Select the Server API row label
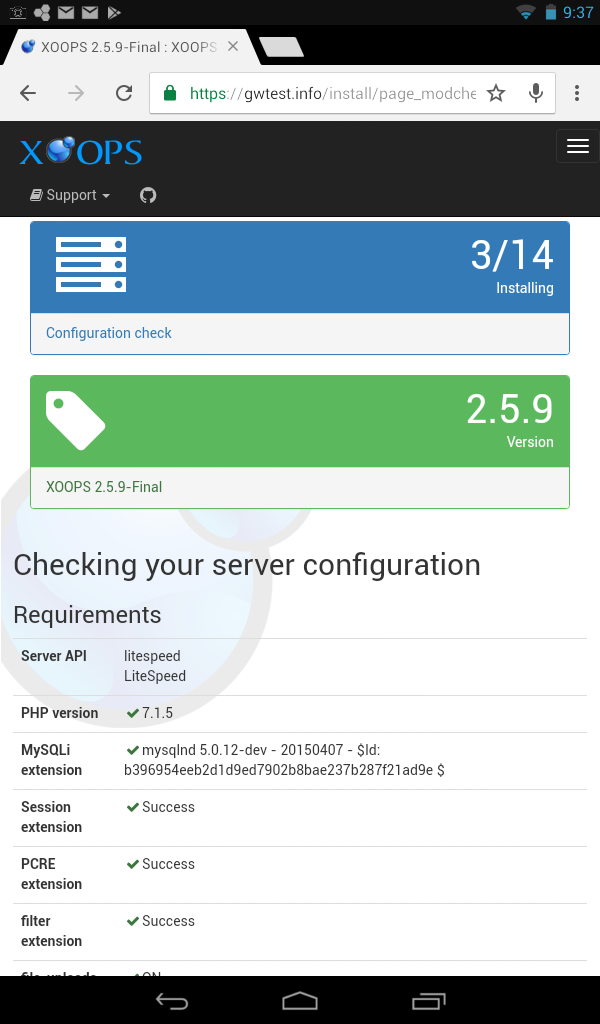 (54, 656)
